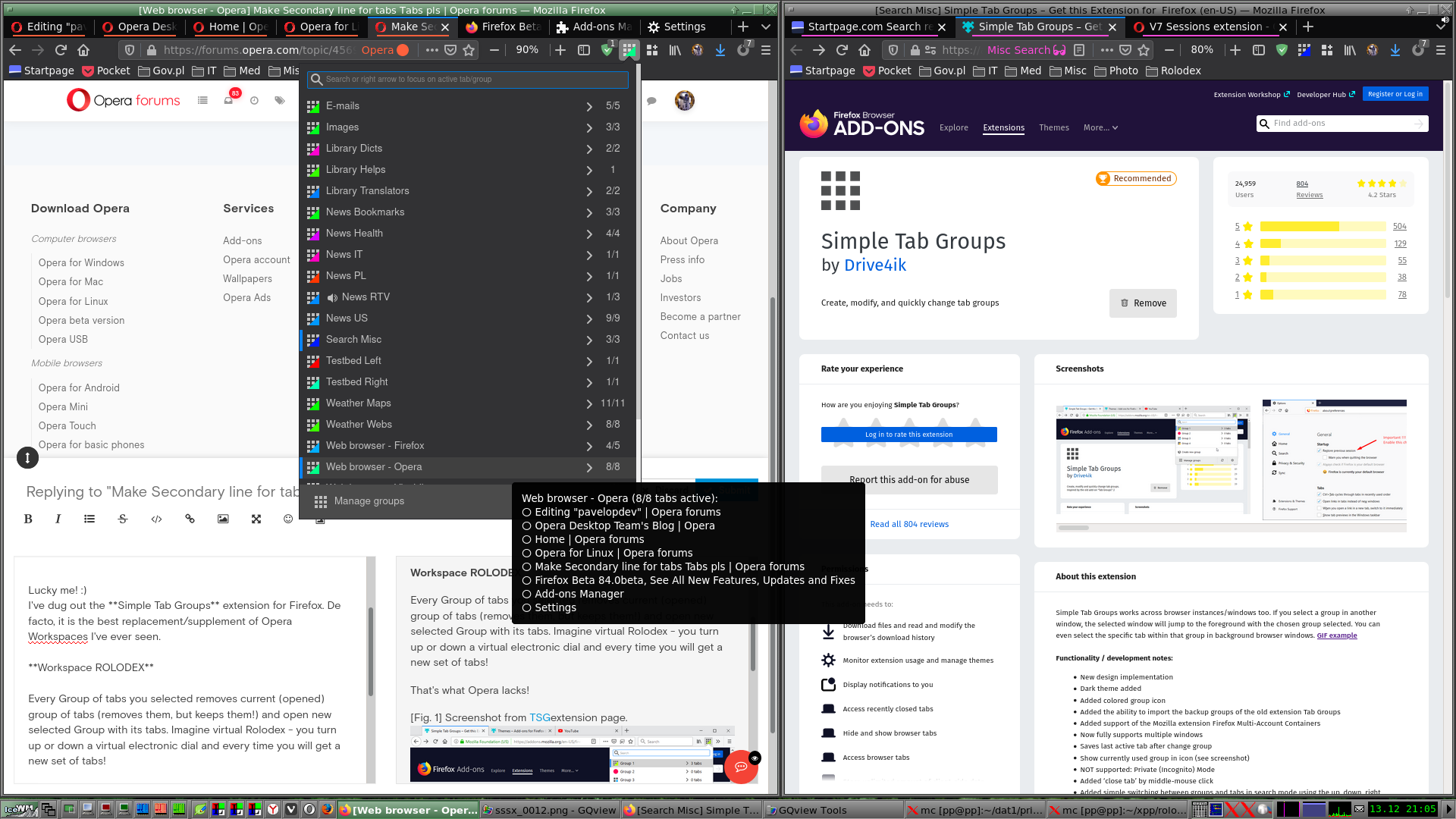This screenshot has height=819, width=1456.
Task: Click Log in to rate this extension
Action: pos(908,435)
